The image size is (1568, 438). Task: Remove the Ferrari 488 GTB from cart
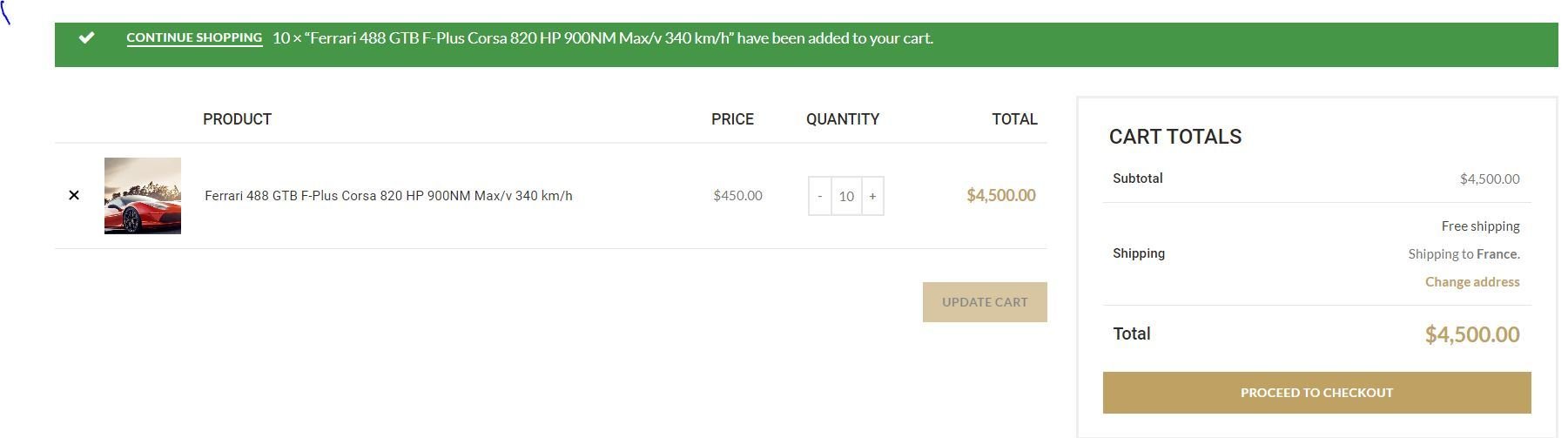tap(74, 195)
